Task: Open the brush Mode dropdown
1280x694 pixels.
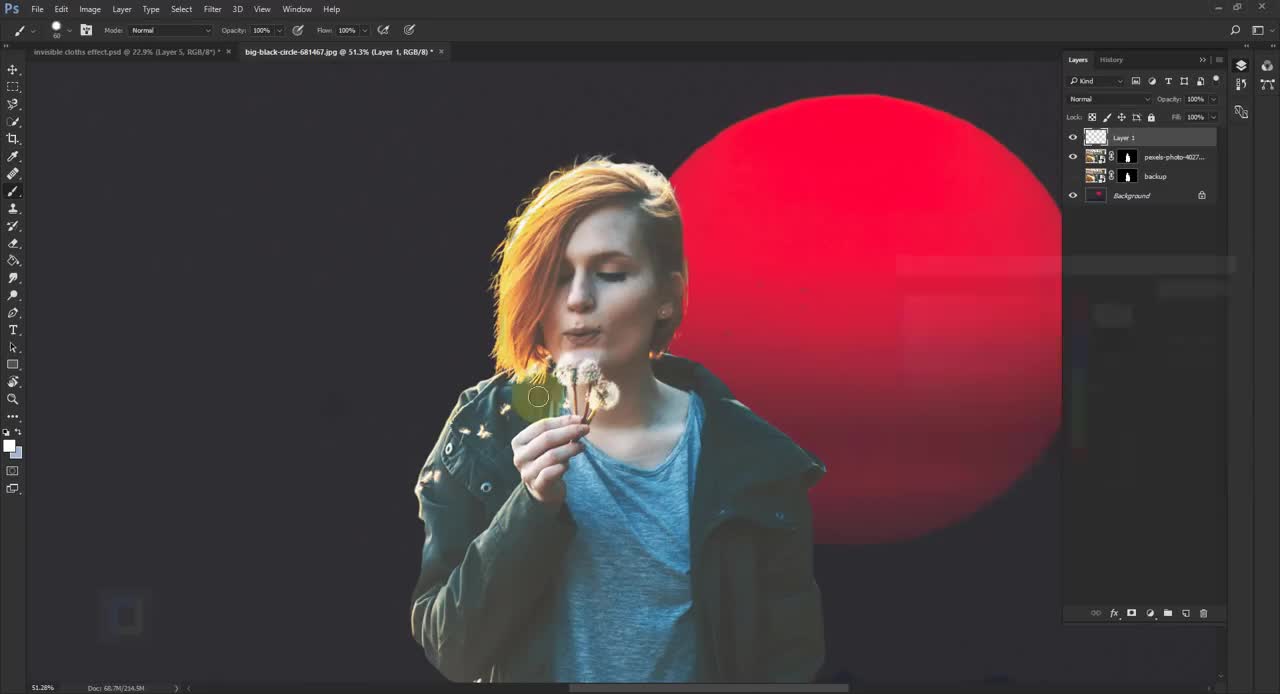Action: (170, 31)
